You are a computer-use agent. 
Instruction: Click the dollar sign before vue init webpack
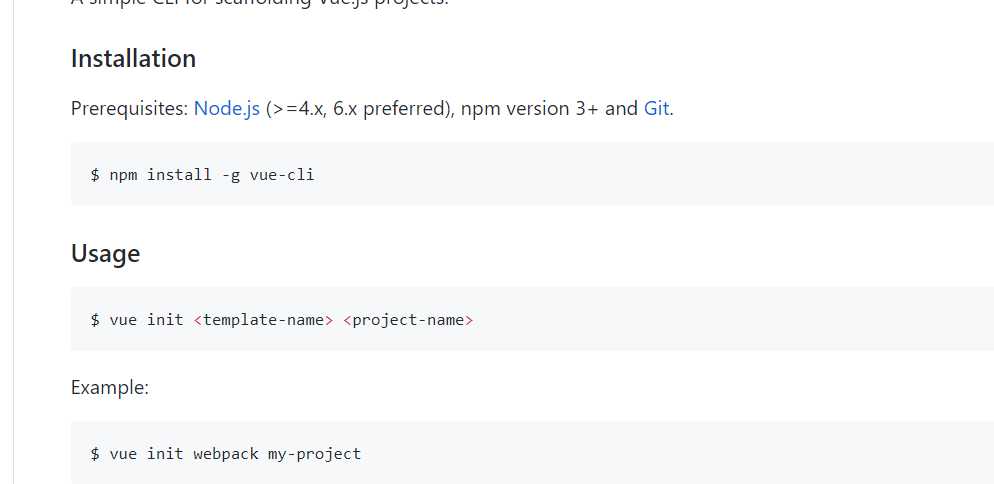pos(95,454)
